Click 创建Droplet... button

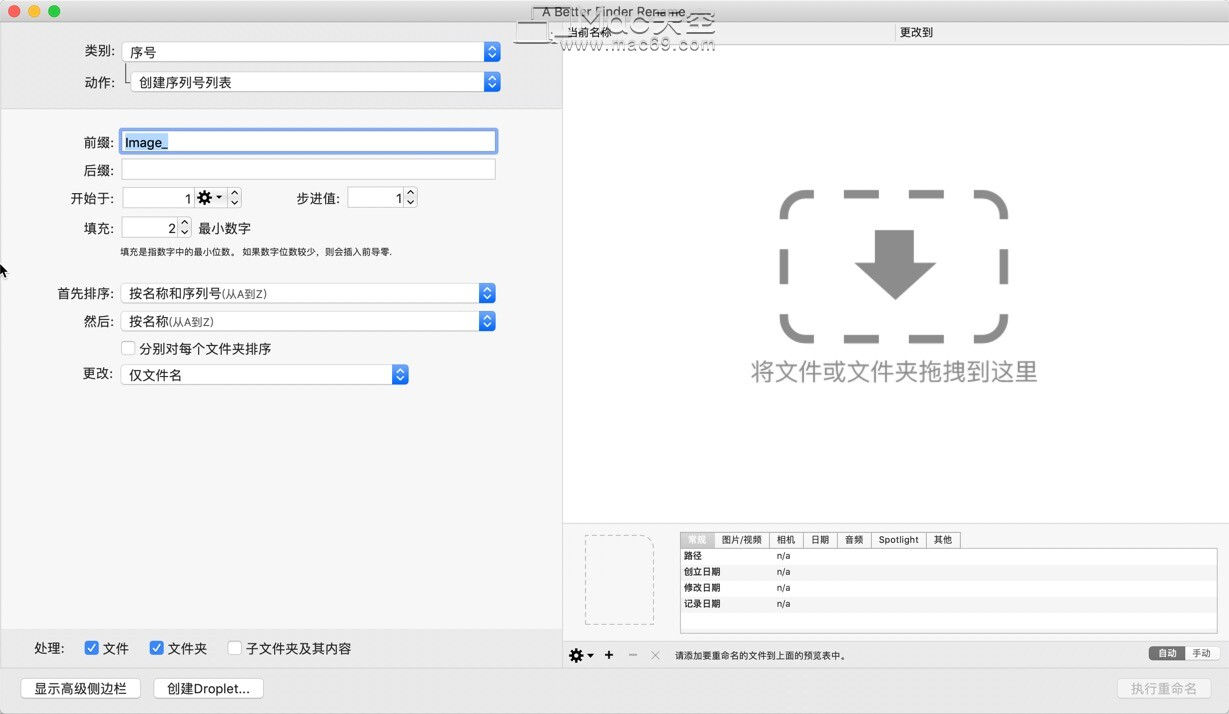[x=209, y=688]
